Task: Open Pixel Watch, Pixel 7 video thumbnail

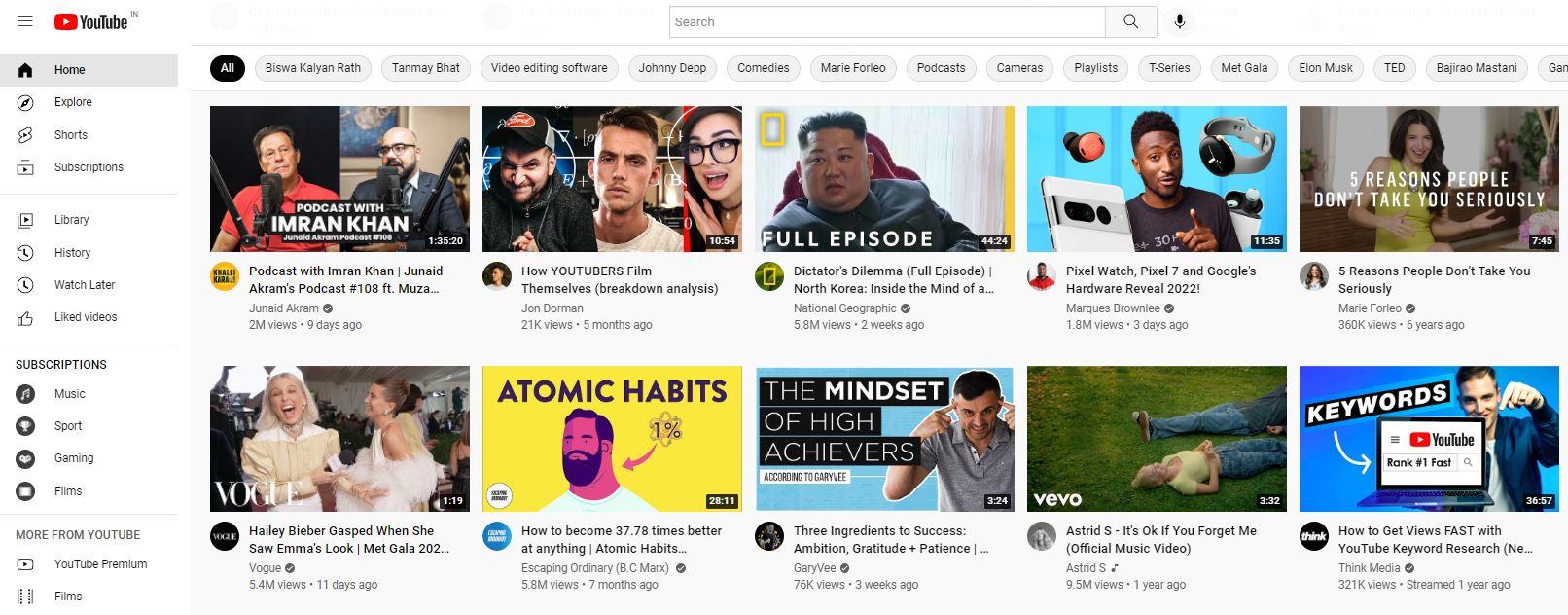Action: coord(1157,179)
